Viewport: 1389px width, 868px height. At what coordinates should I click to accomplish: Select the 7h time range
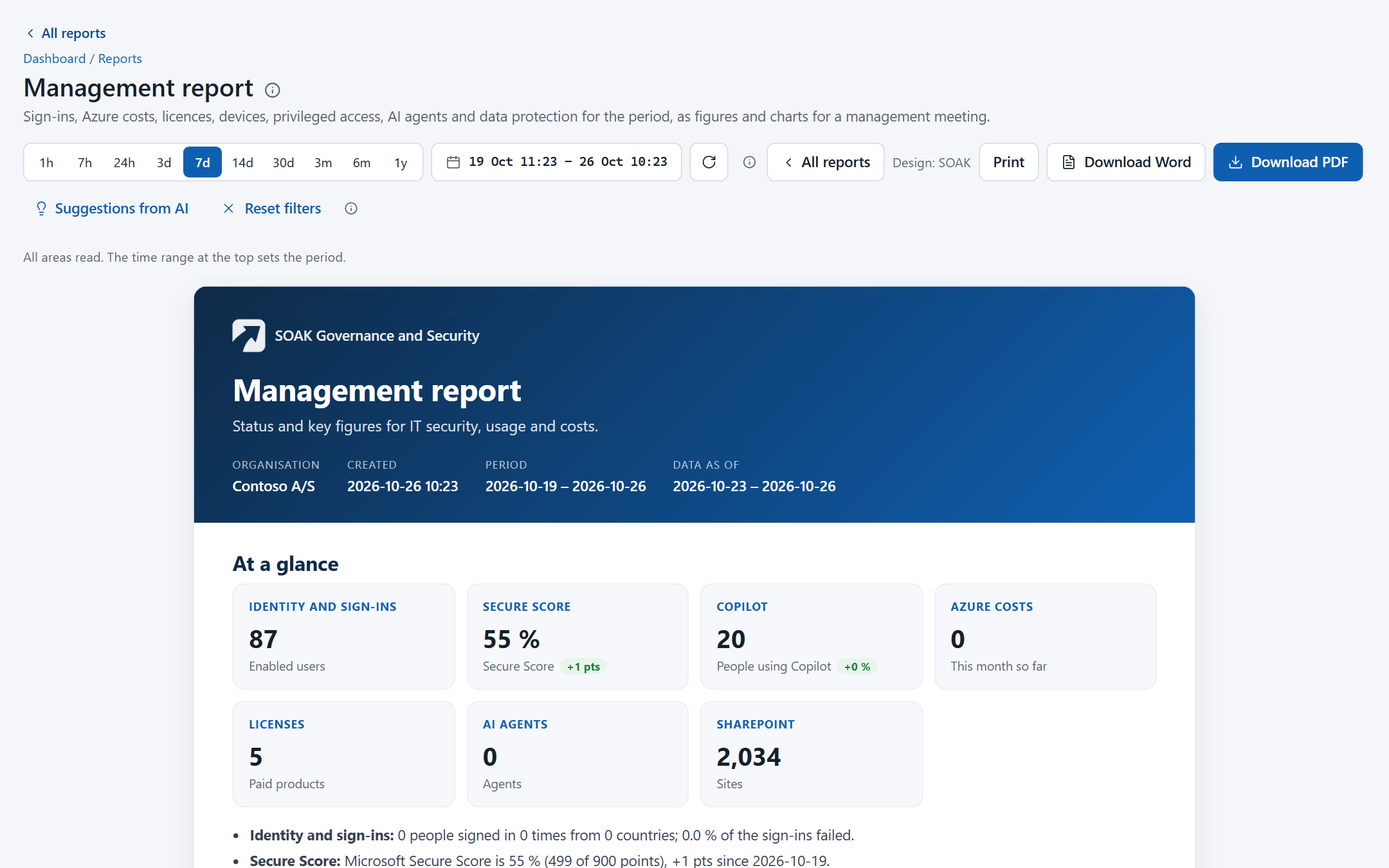[85, 163]
